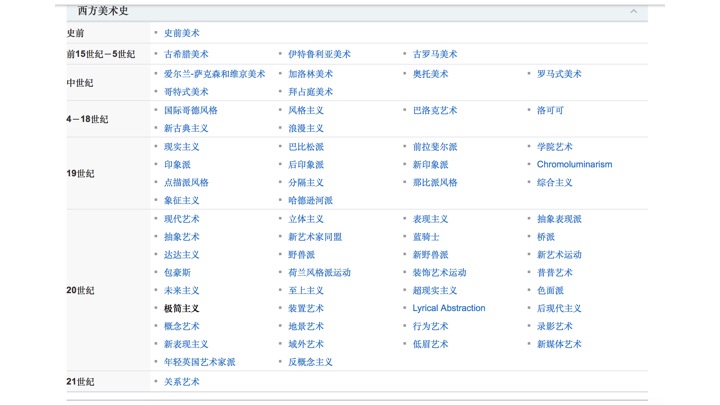This screenshot has height=405, width=720.
Task: Open the 史前美术 link
Action: click(x=182, y=33)
